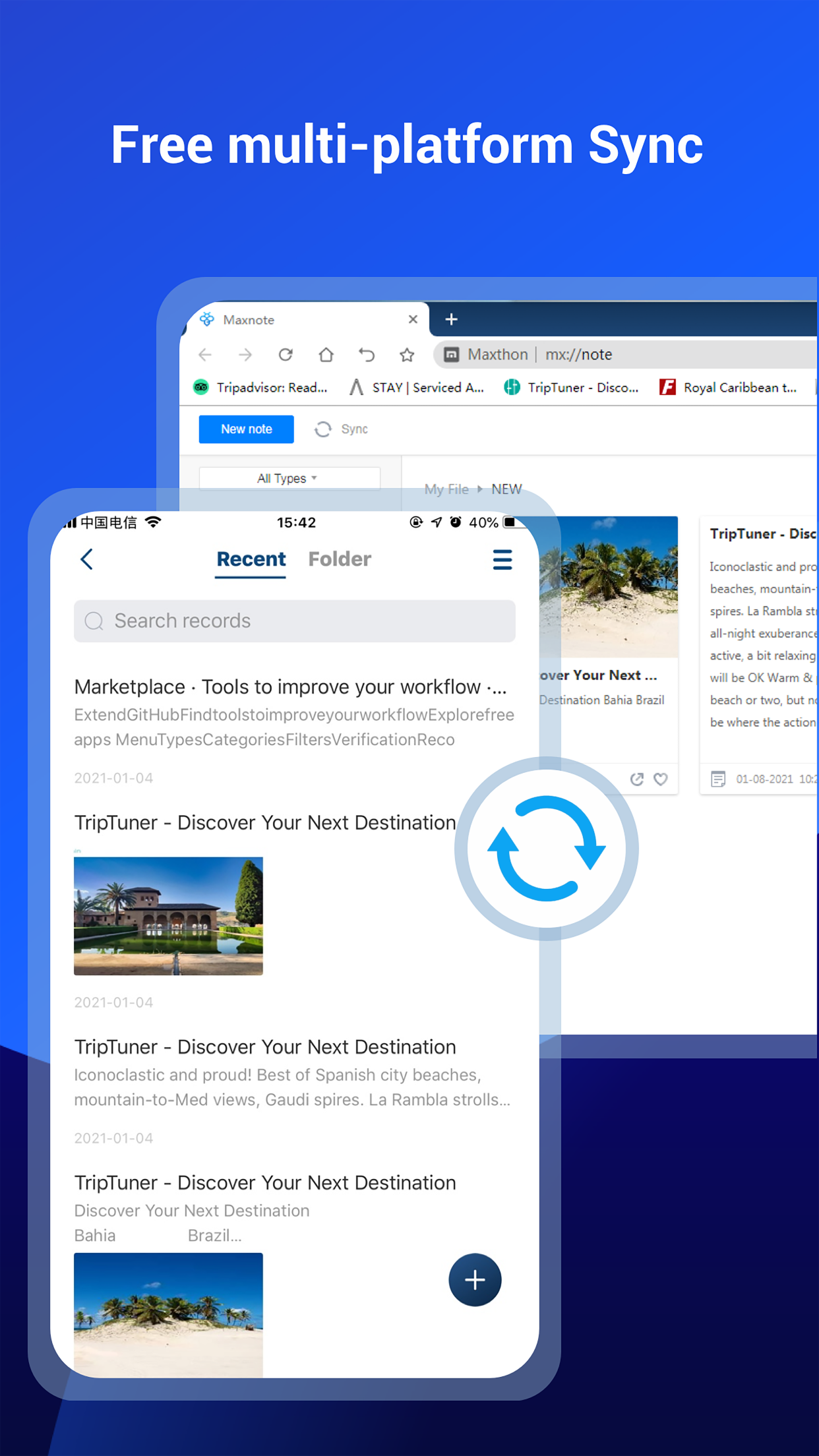Open the hamburger menu in mobile app
Viewport: 819px width, 1456px height.
coord(502,560)
